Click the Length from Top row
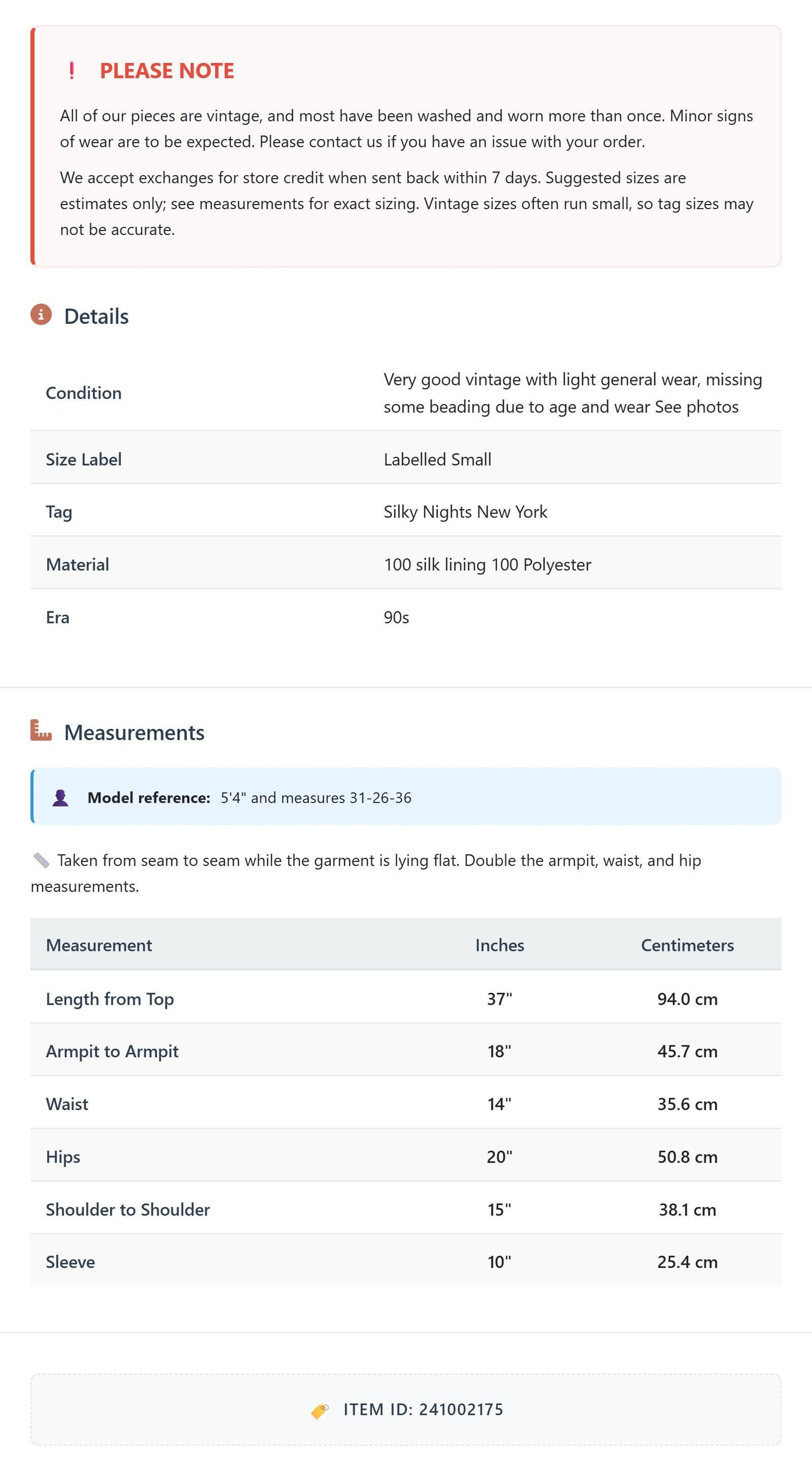Viewport: 812px width, 1472px height. coord(406,999)
